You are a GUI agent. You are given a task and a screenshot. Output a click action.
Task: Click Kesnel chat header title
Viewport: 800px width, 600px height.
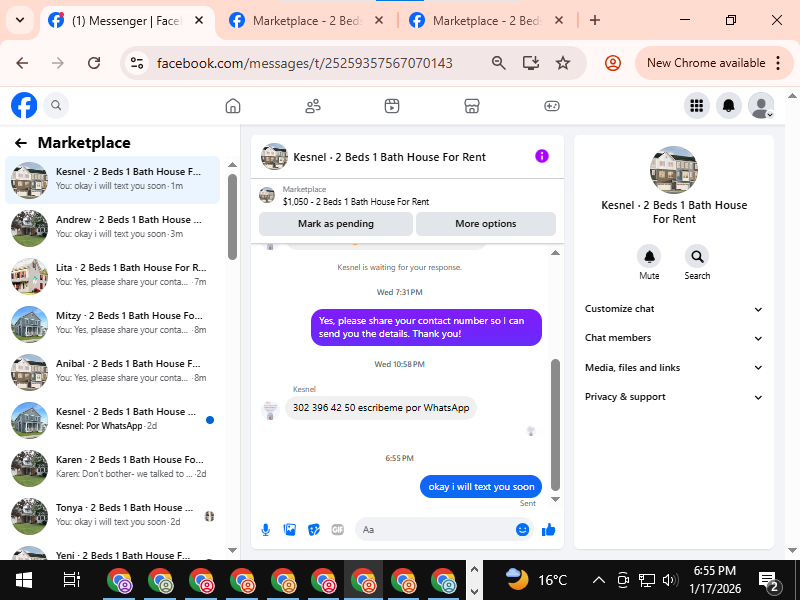(389, 157)
